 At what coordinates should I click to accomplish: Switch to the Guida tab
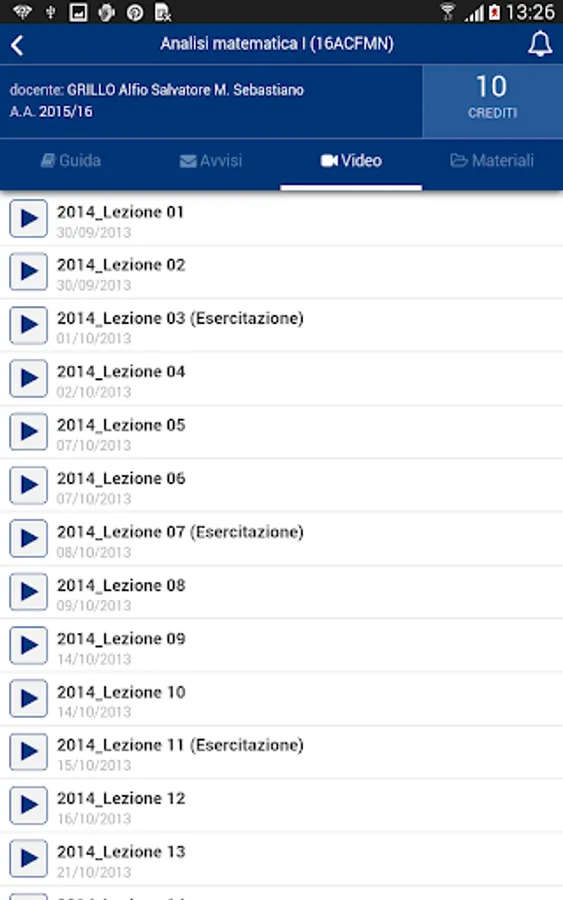click(71, 161)
